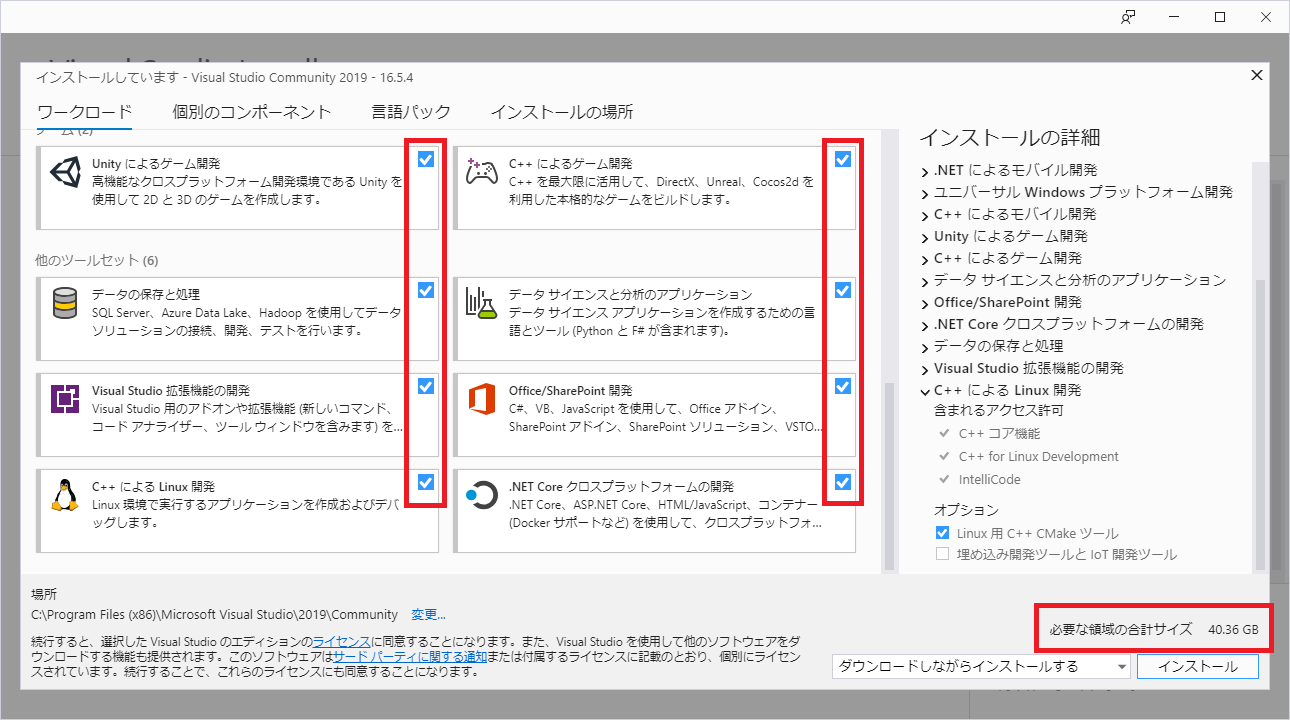Click the 含まれるアクセス許可 label

pyautogui.click(x=998, y=411)
